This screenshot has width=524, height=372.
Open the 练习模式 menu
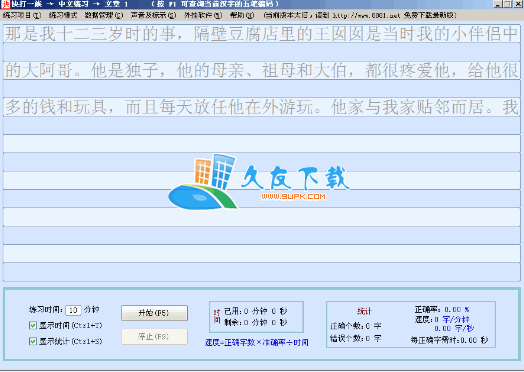tap(63, 15)
